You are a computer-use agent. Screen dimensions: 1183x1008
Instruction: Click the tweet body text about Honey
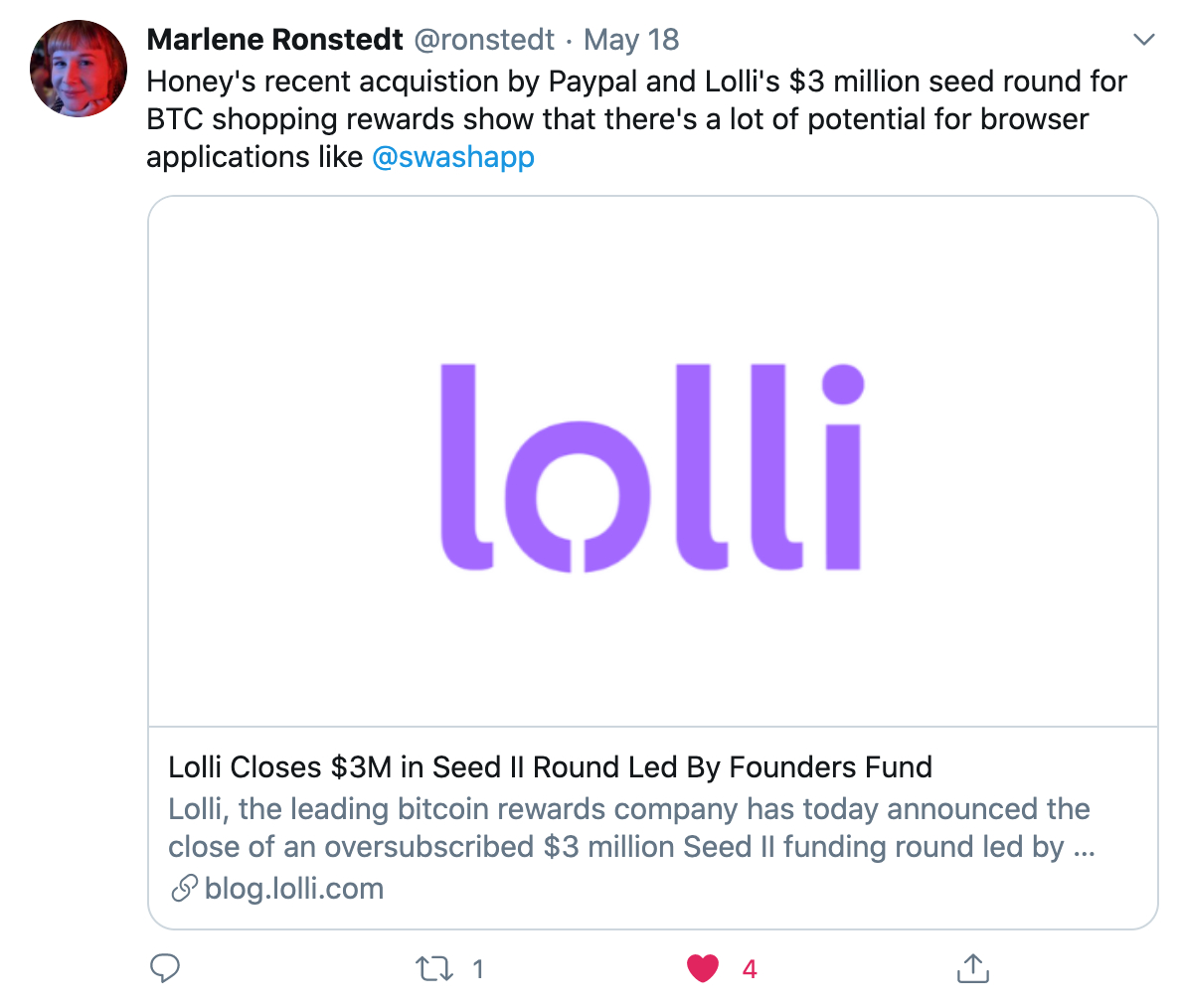point(636,99)
